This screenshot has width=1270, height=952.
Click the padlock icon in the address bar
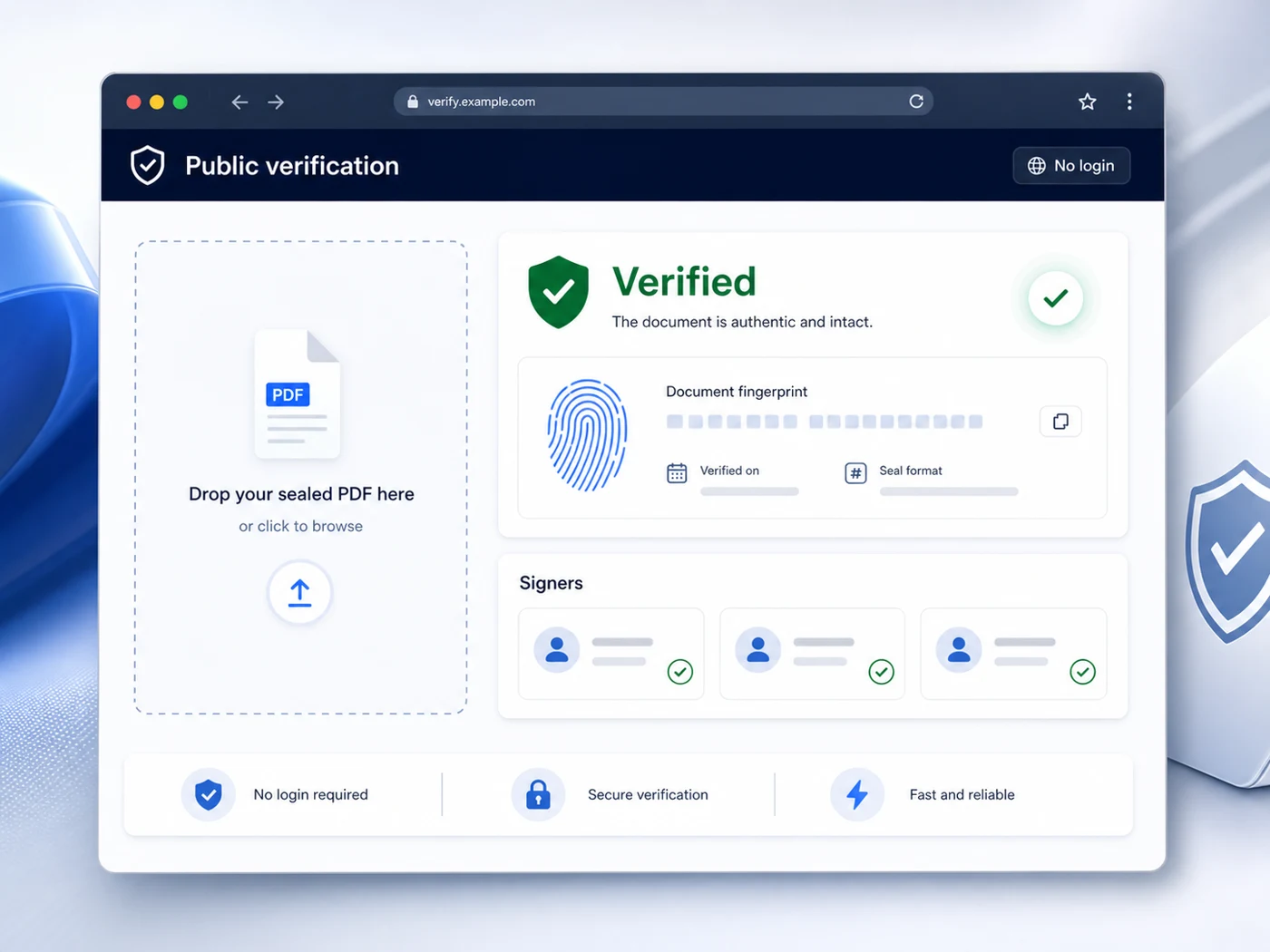coord(413,102)
